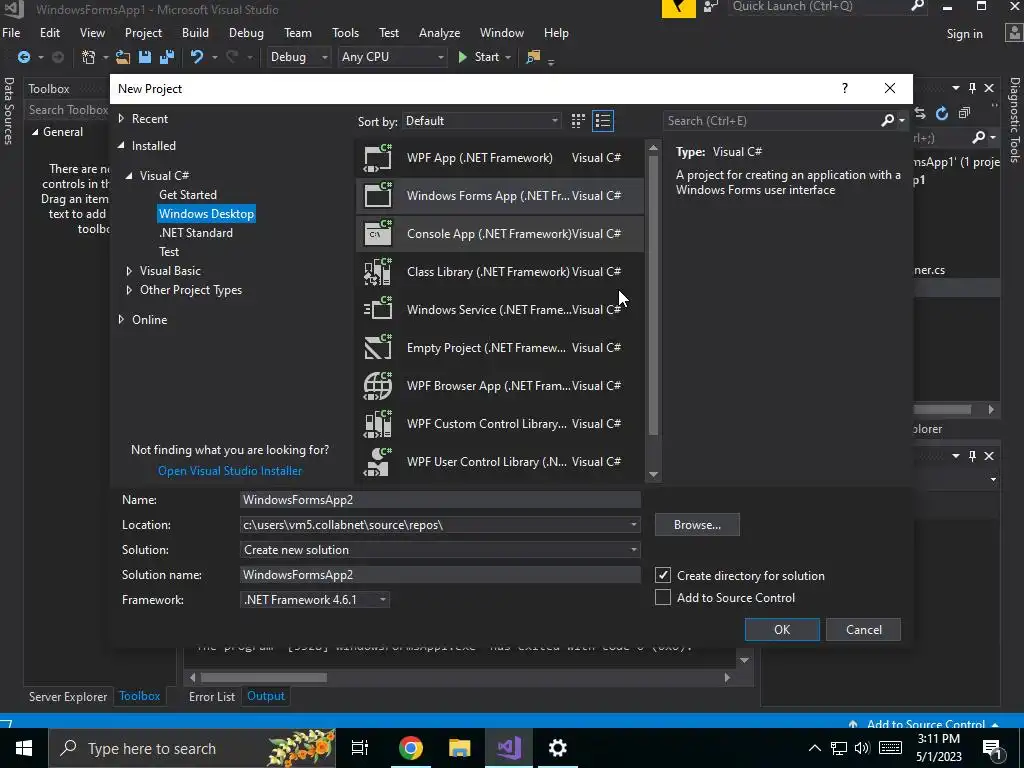Expand Other Project Types node
Viewport: 1024px width, 768px height.
[129, 290]
